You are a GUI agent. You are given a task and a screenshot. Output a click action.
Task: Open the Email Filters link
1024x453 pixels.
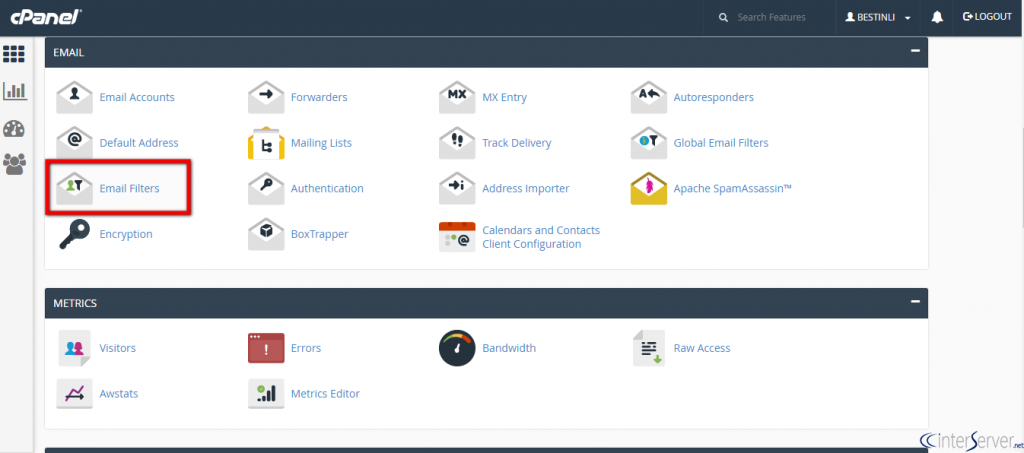coord(129,189)
